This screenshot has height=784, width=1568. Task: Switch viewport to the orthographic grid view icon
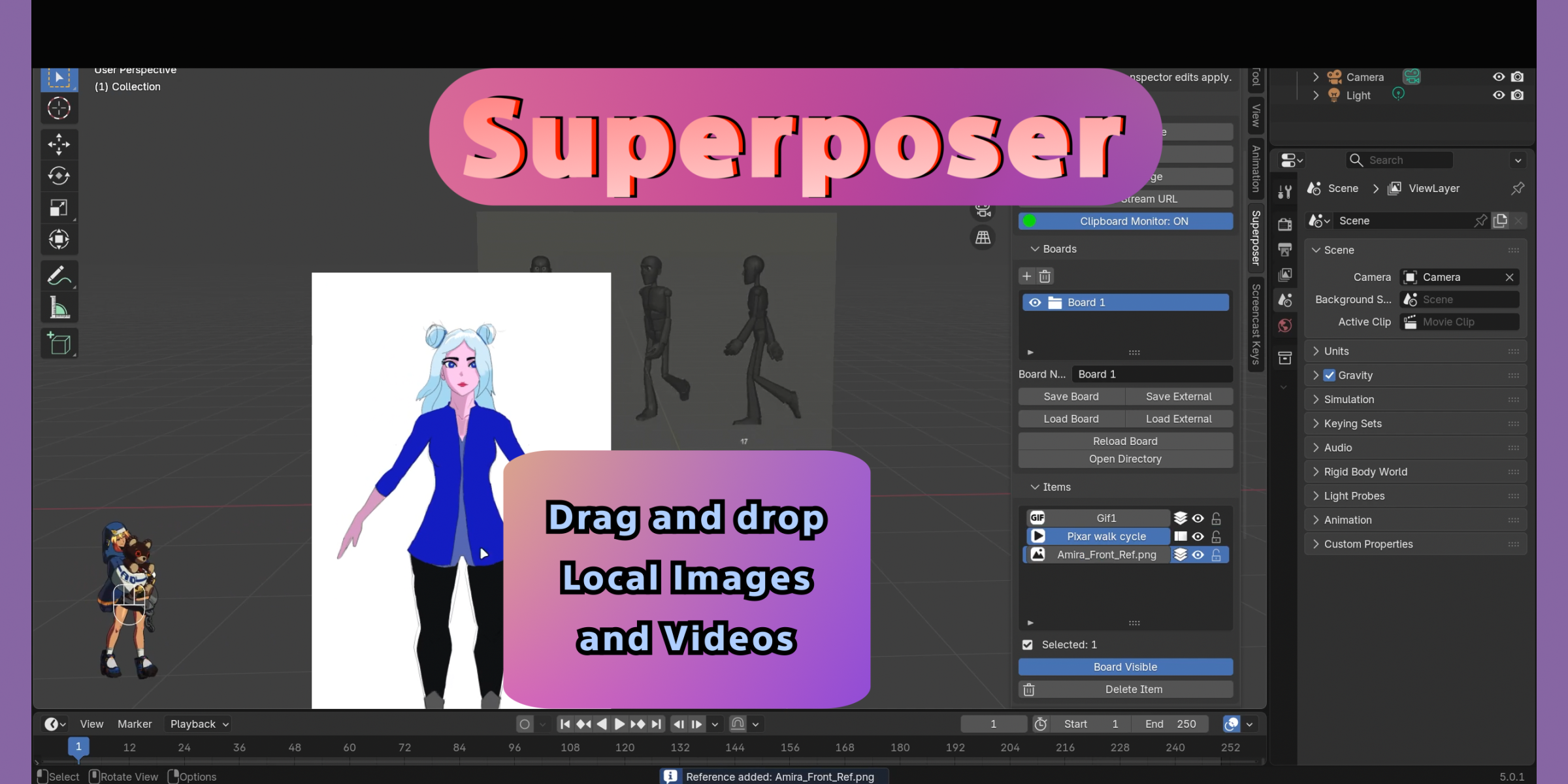pyautogui.click(x=983, y=238)
